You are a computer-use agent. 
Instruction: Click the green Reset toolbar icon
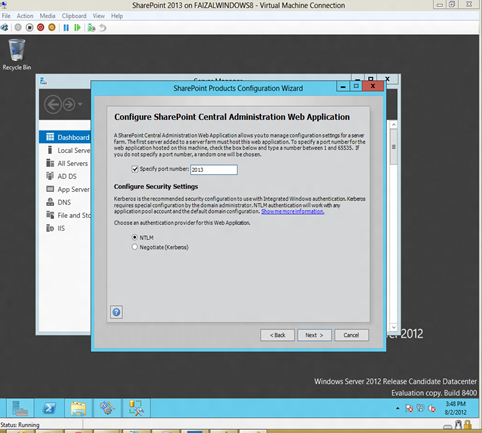pyautogui.click(x=77, y=28)
